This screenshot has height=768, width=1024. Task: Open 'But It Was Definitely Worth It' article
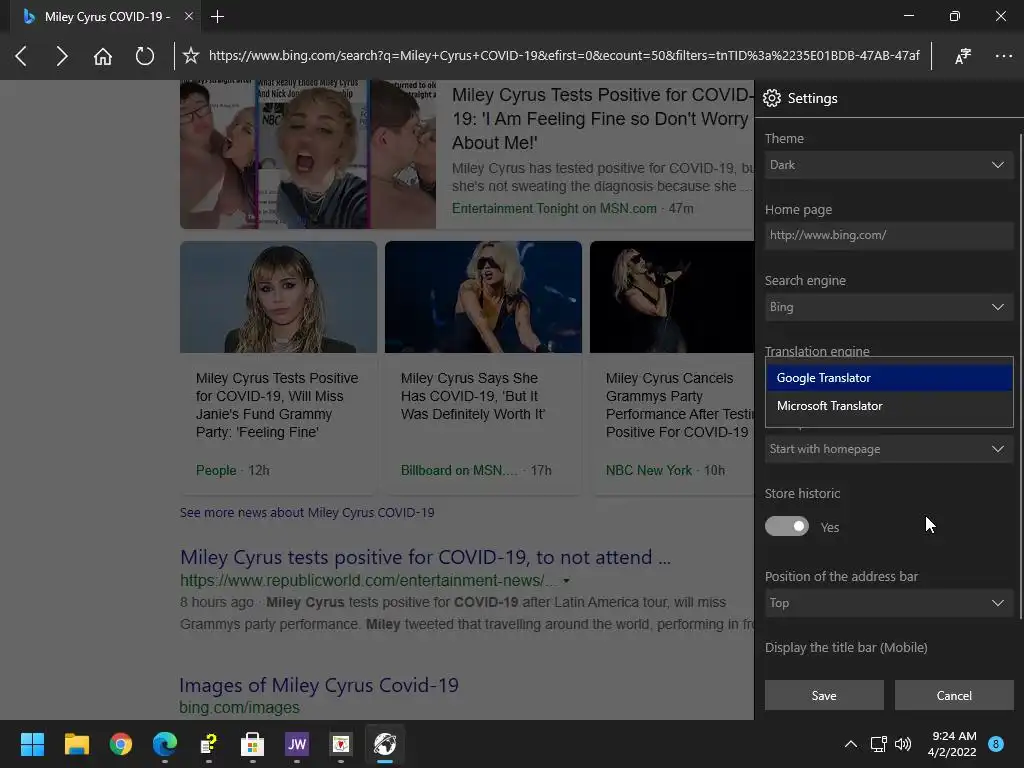pos(473,396)
